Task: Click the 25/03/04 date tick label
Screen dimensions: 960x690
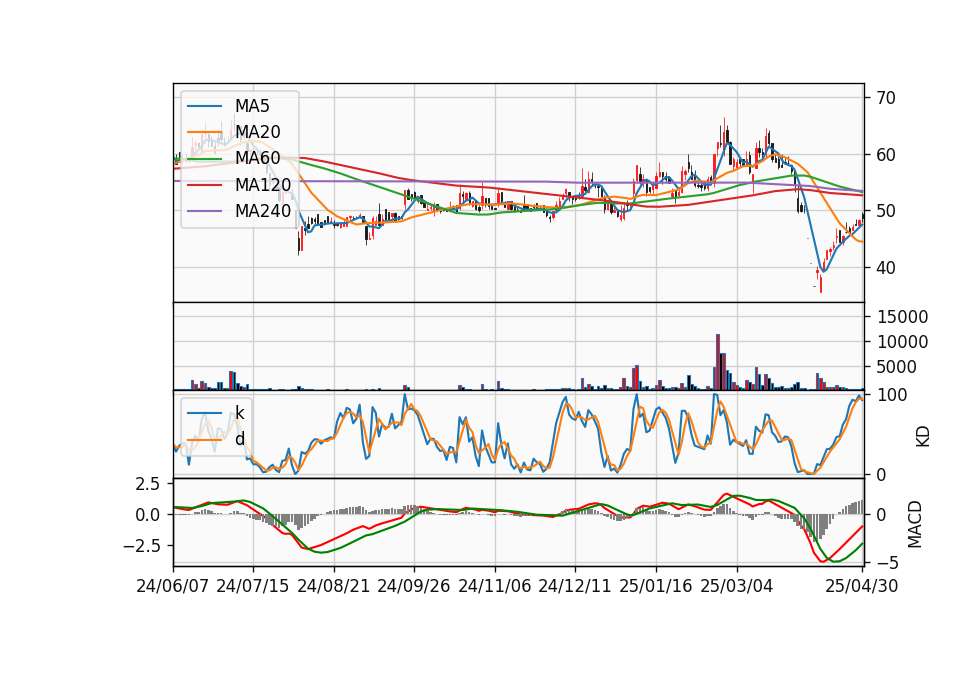Action: click(737, 586)
